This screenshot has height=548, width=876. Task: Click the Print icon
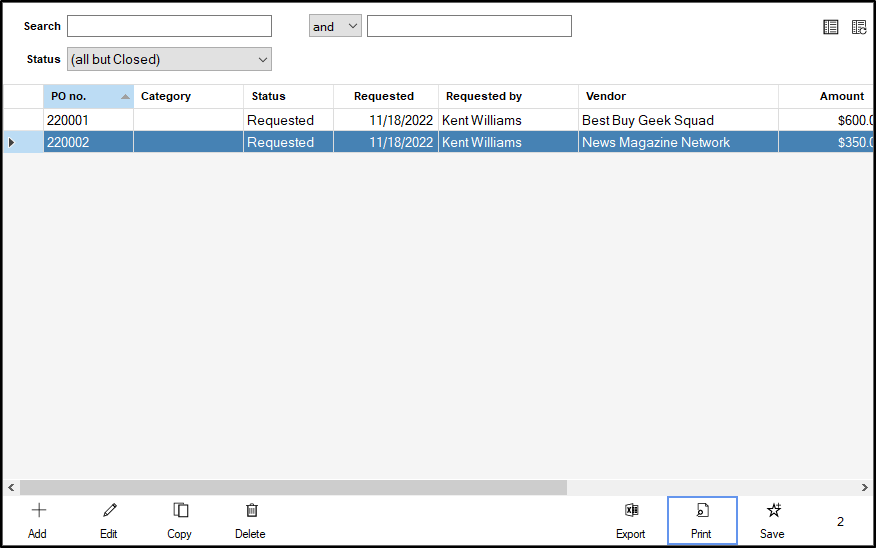(x=702, y=511)
